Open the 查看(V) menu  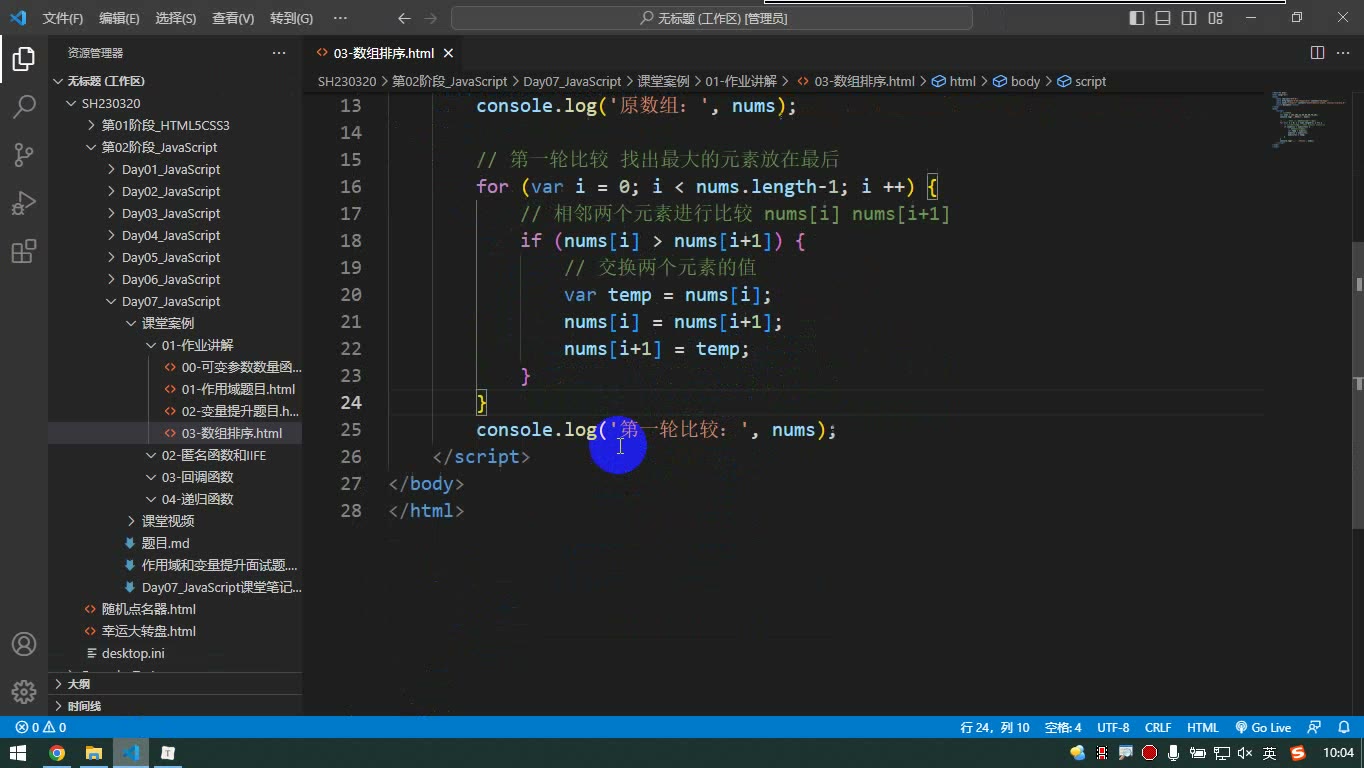(233, 18)
